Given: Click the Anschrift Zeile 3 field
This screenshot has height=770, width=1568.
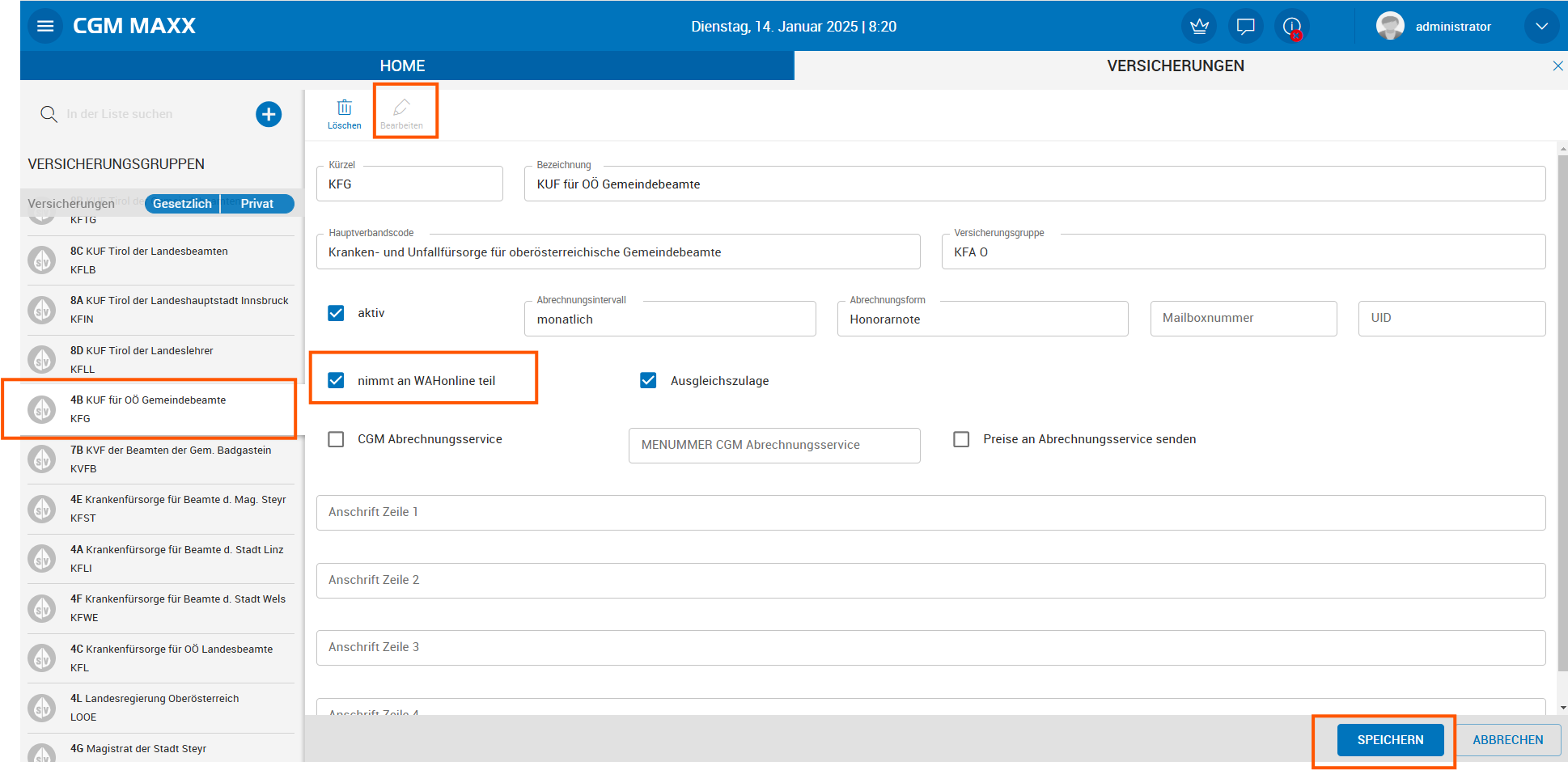Looking at the screenshot, I should (x=930, y=648).
